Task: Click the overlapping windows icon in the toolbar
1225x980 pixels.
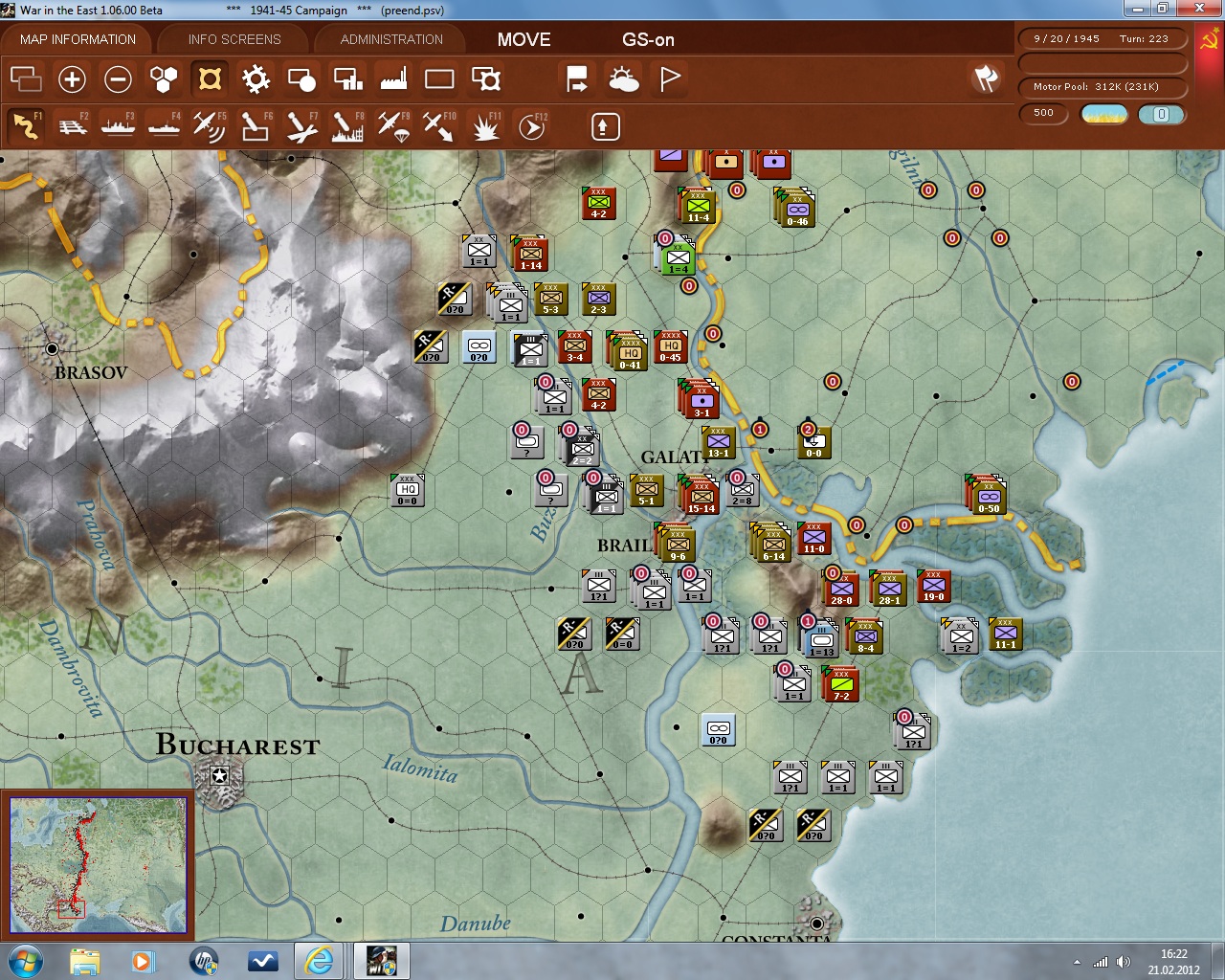Action: 26,78
